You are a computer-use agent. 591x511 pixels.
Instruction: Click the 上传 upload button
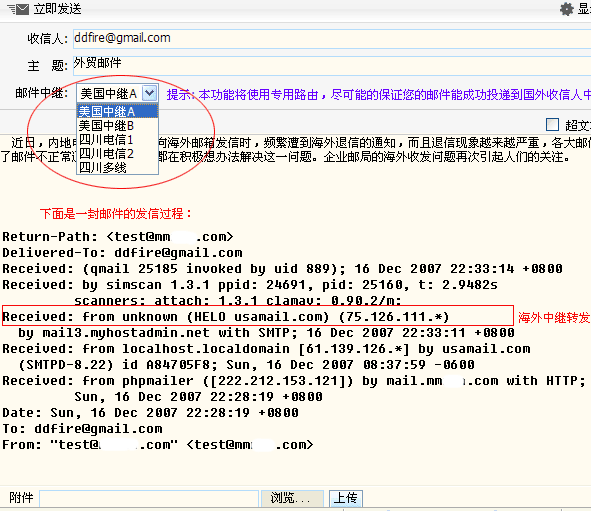(x=346, y=499)
